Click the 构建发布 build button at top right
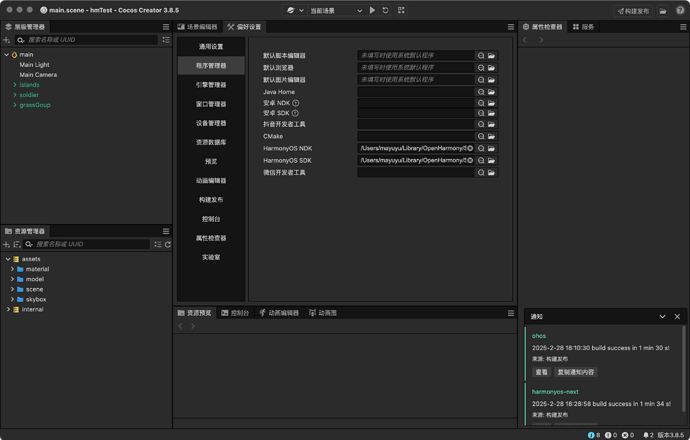Screen dimensions: 690x440 click(633, 11)
